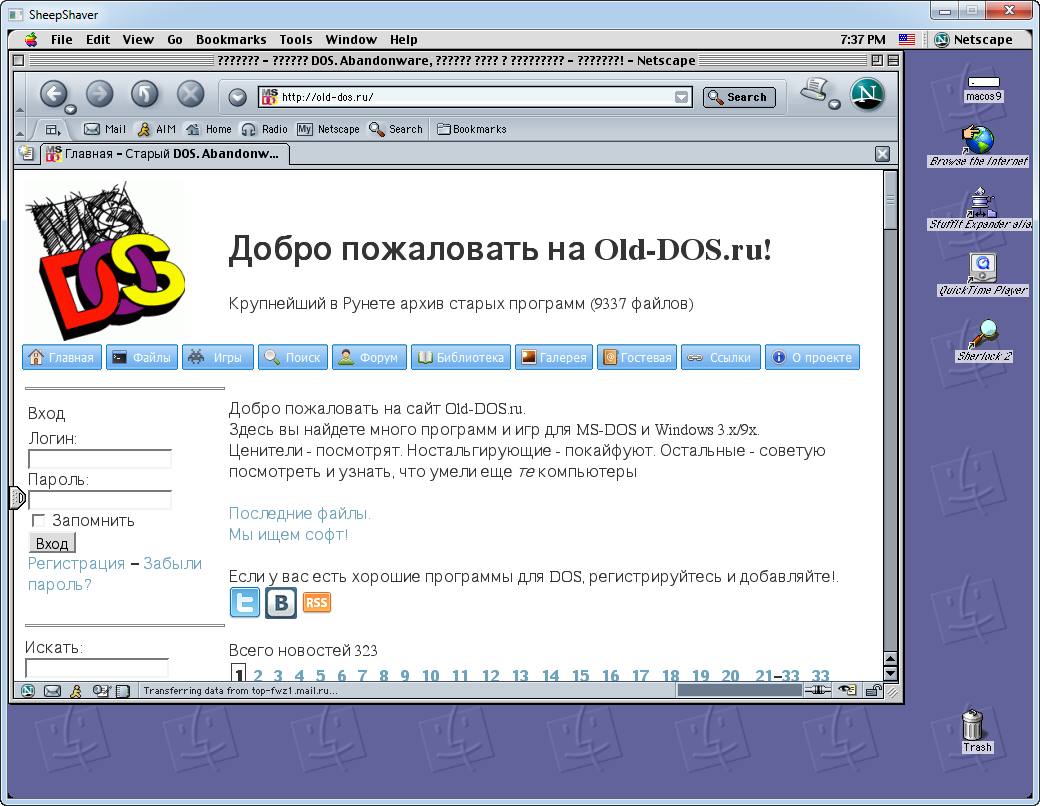Click the Вход login button

[x=51, y=543]
